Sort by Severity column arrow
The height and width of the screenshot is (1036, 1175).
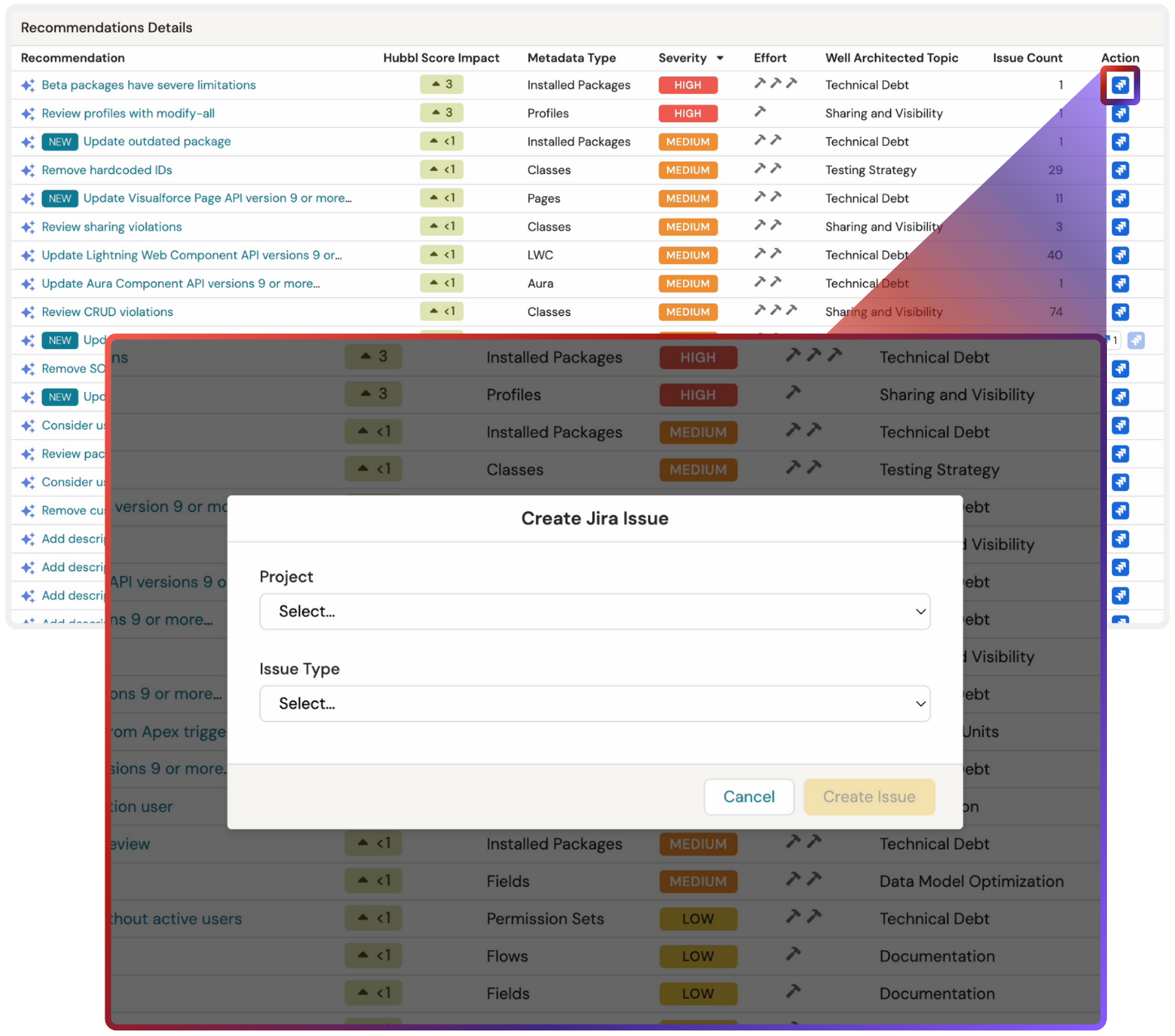[x=720, y=58]
